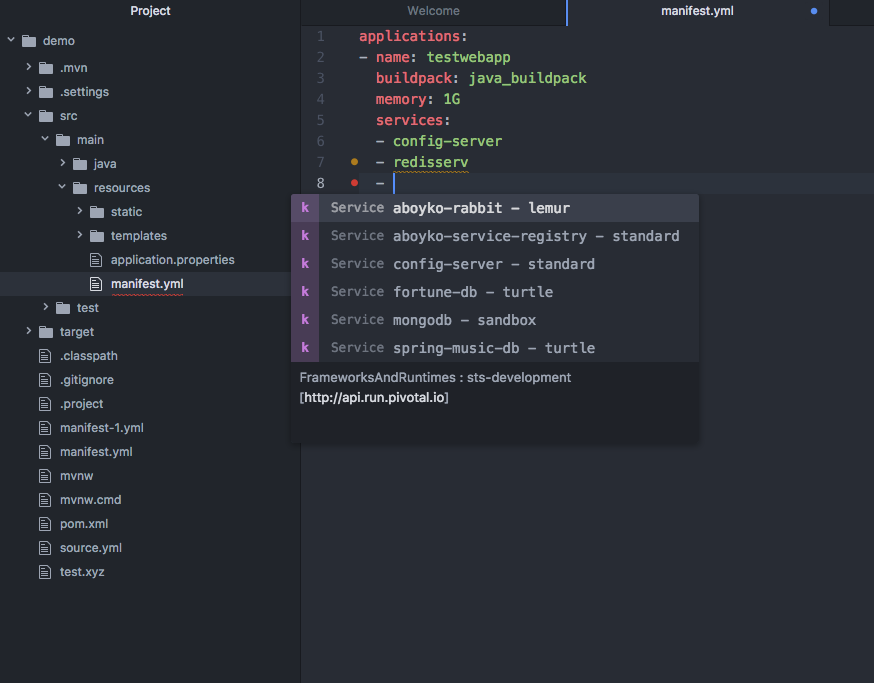Collapse the src folder chevron
The height and width of the screenshot is (683, 874).
tap(28, 115)
